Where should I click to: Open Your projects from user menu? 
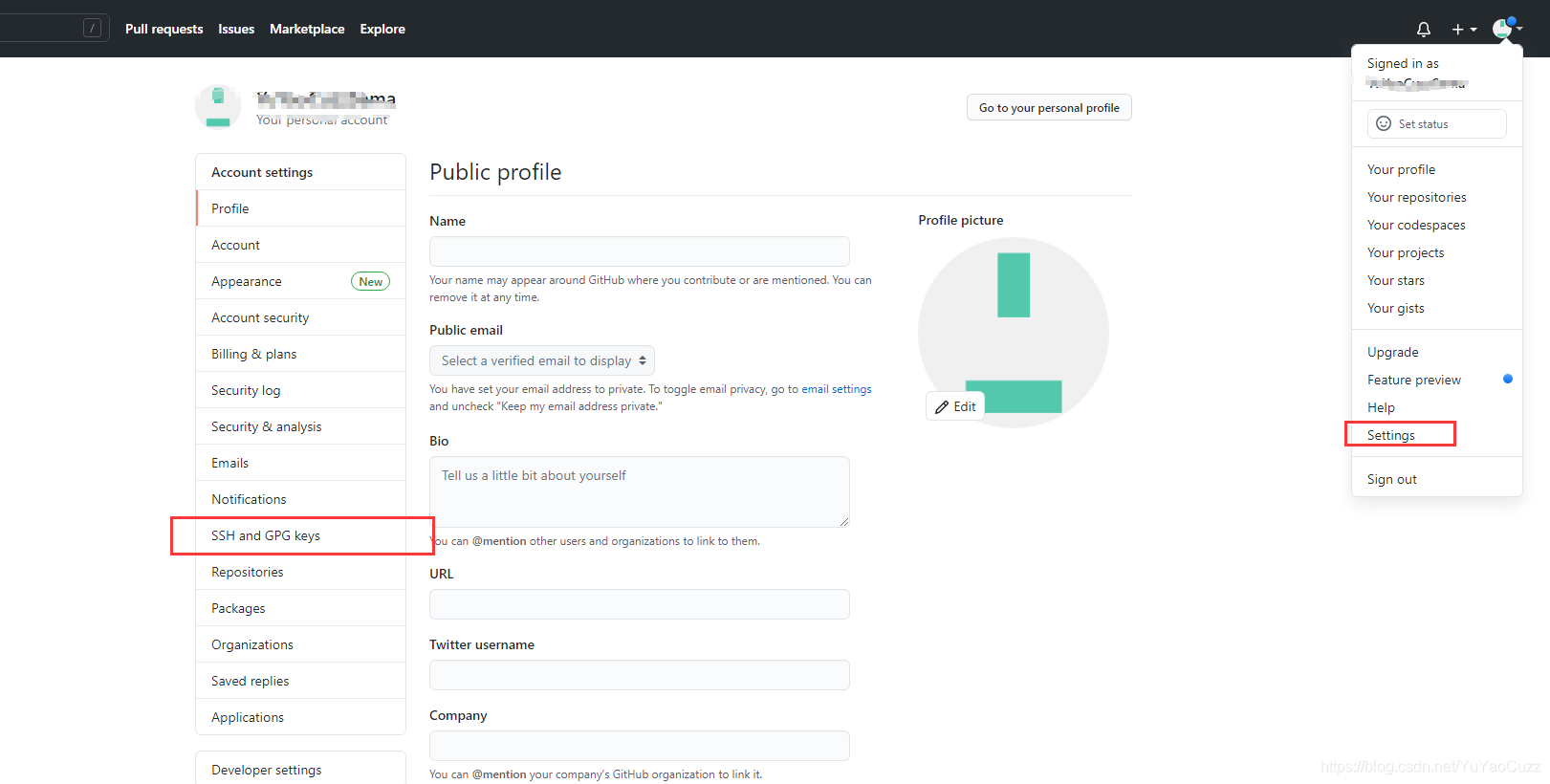pos(1437,252)
